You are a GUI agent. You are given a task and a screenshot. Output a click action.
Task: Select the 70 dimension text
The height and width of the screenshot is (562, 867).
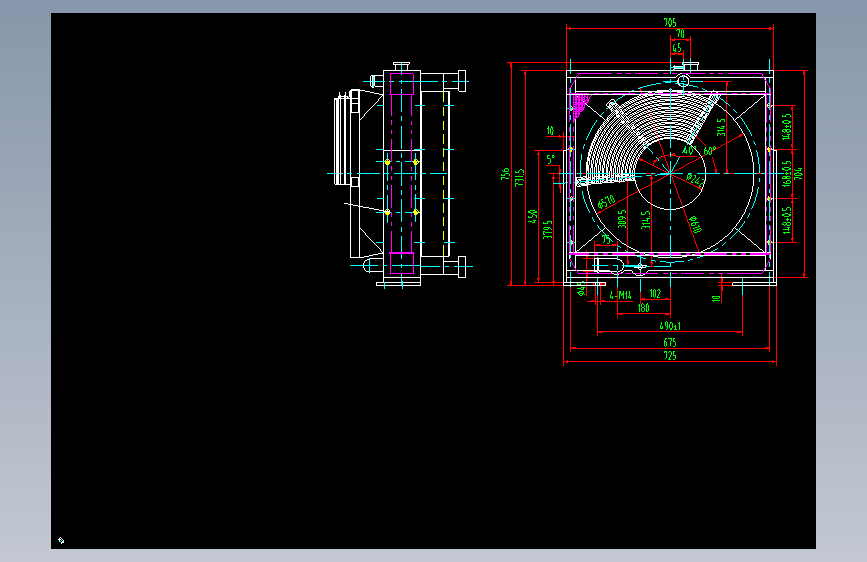pos(680,34)
